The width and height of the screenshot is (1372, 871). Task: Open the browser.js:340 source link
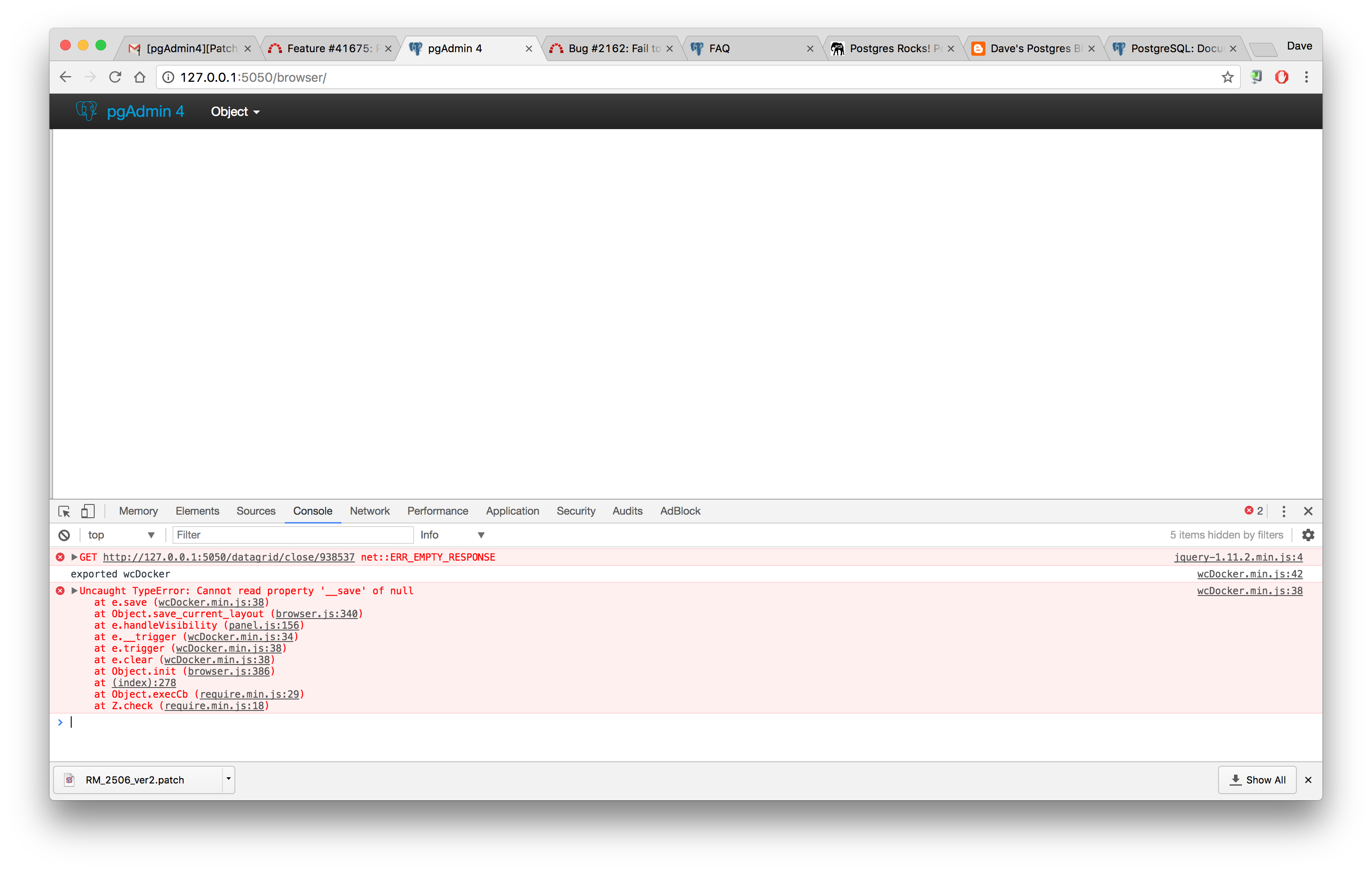[317, 614]
